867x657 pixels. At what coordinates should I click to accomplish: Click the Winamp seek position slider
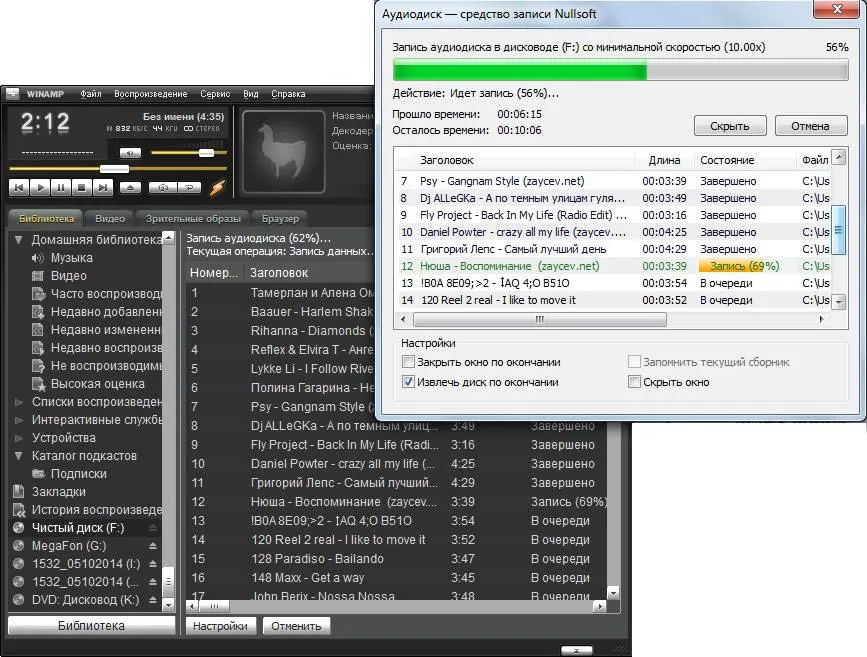[114, 168]
